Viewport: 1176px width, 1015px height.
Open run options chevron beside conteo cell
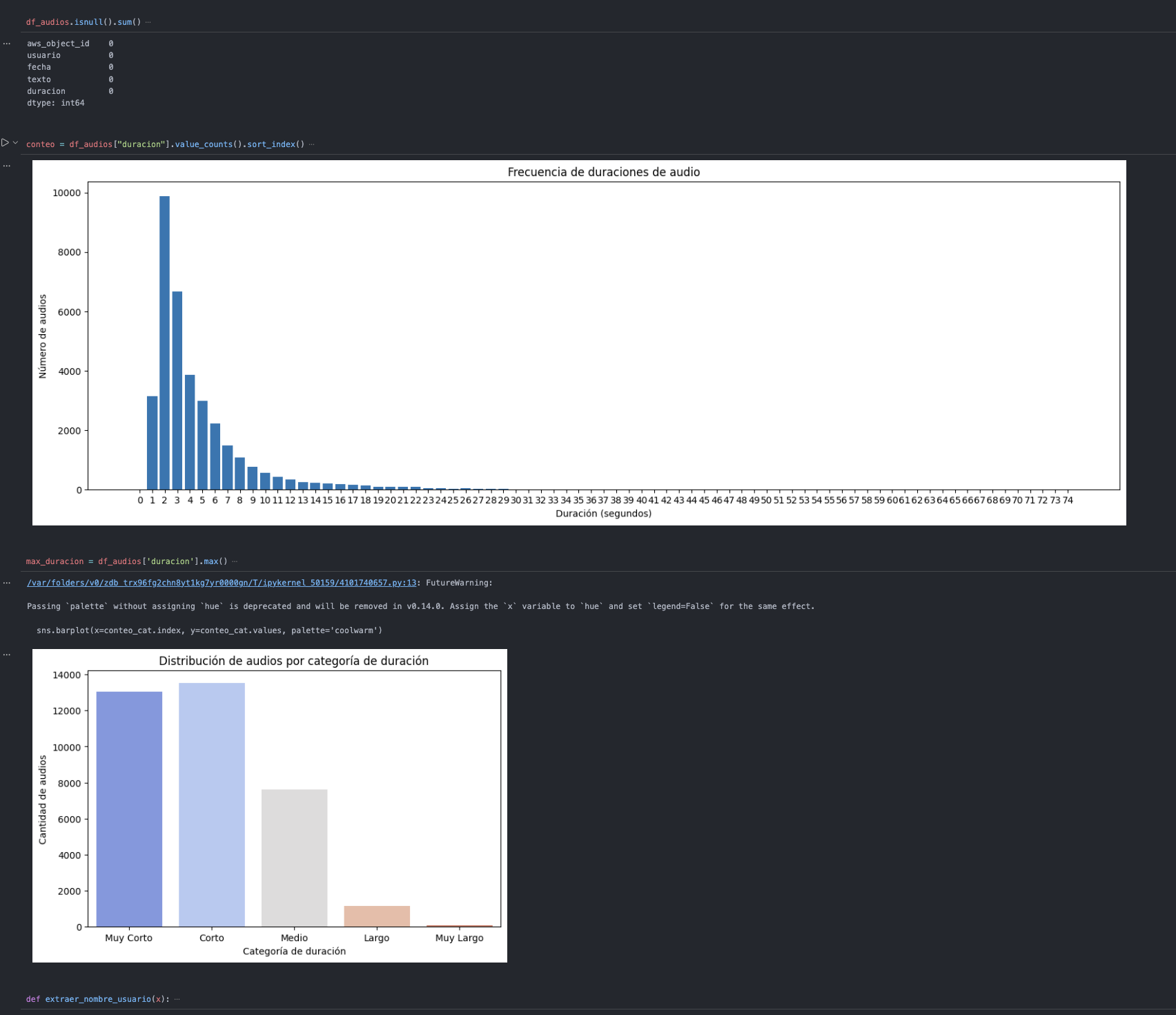point(15,143)
